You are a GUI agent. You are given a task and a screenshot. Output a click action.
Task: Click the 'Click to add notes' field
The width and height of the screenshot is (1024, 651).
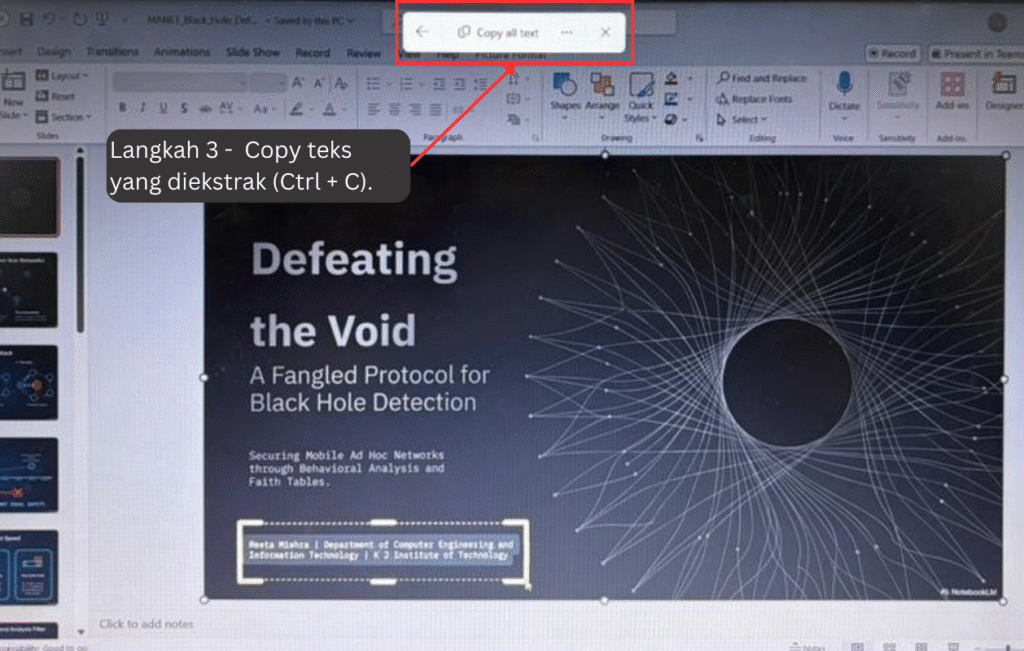point(146,624)
